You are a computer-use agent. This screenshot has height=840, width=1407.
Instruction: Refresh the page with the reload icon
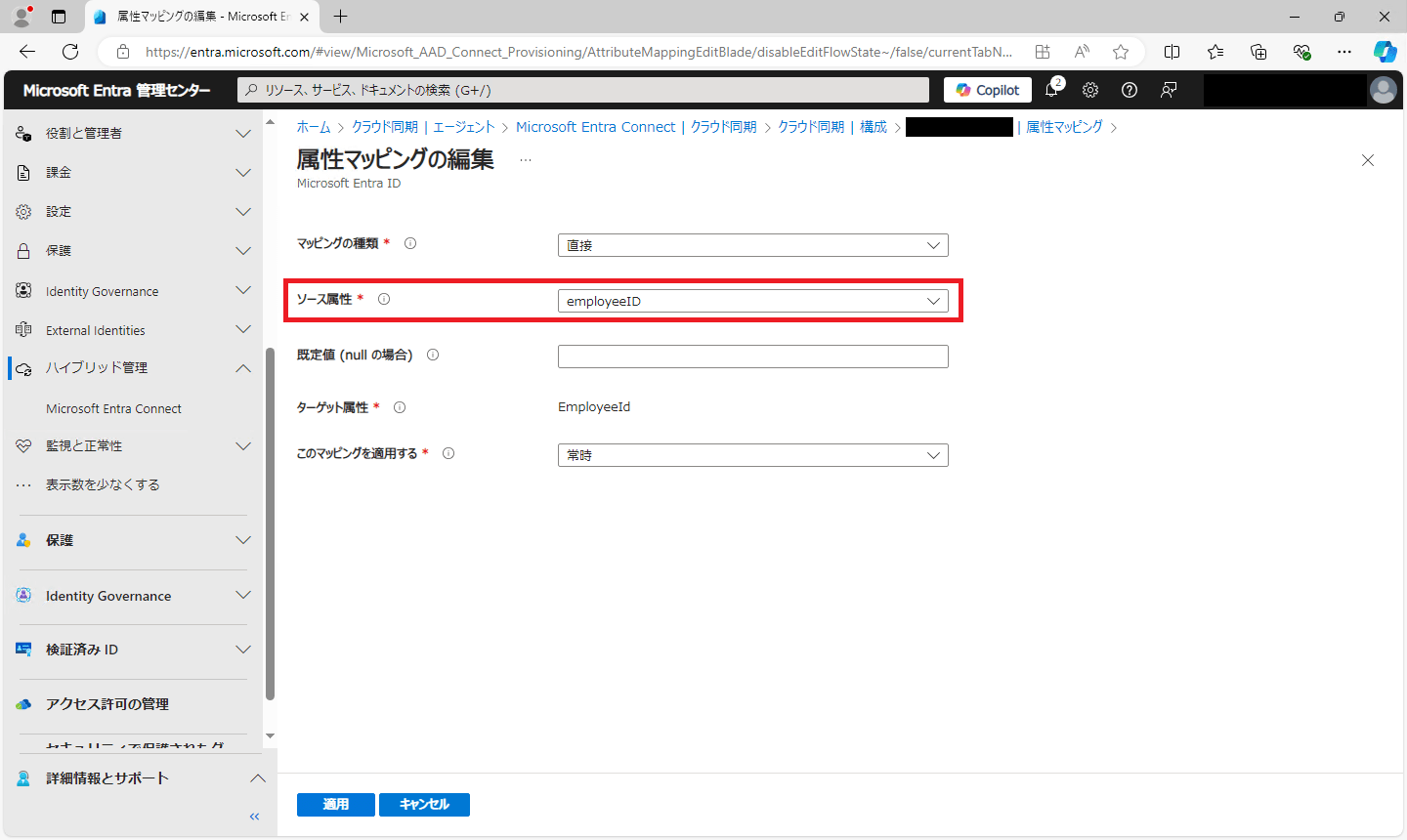[x=70, y=52]
